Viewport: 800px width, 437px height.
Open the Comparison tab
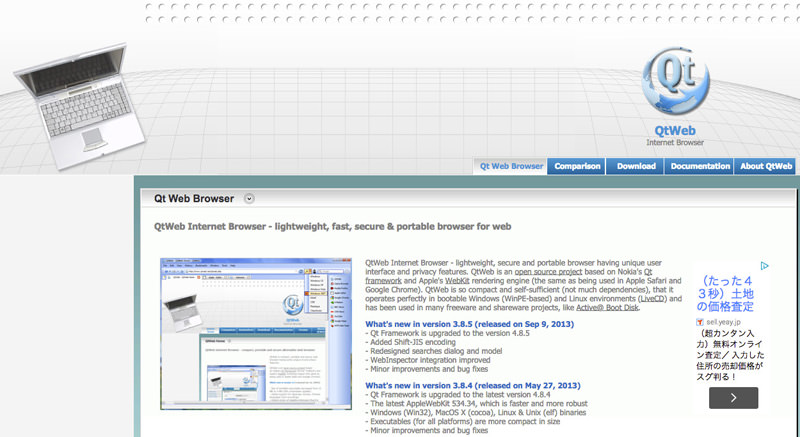(577, 166)
